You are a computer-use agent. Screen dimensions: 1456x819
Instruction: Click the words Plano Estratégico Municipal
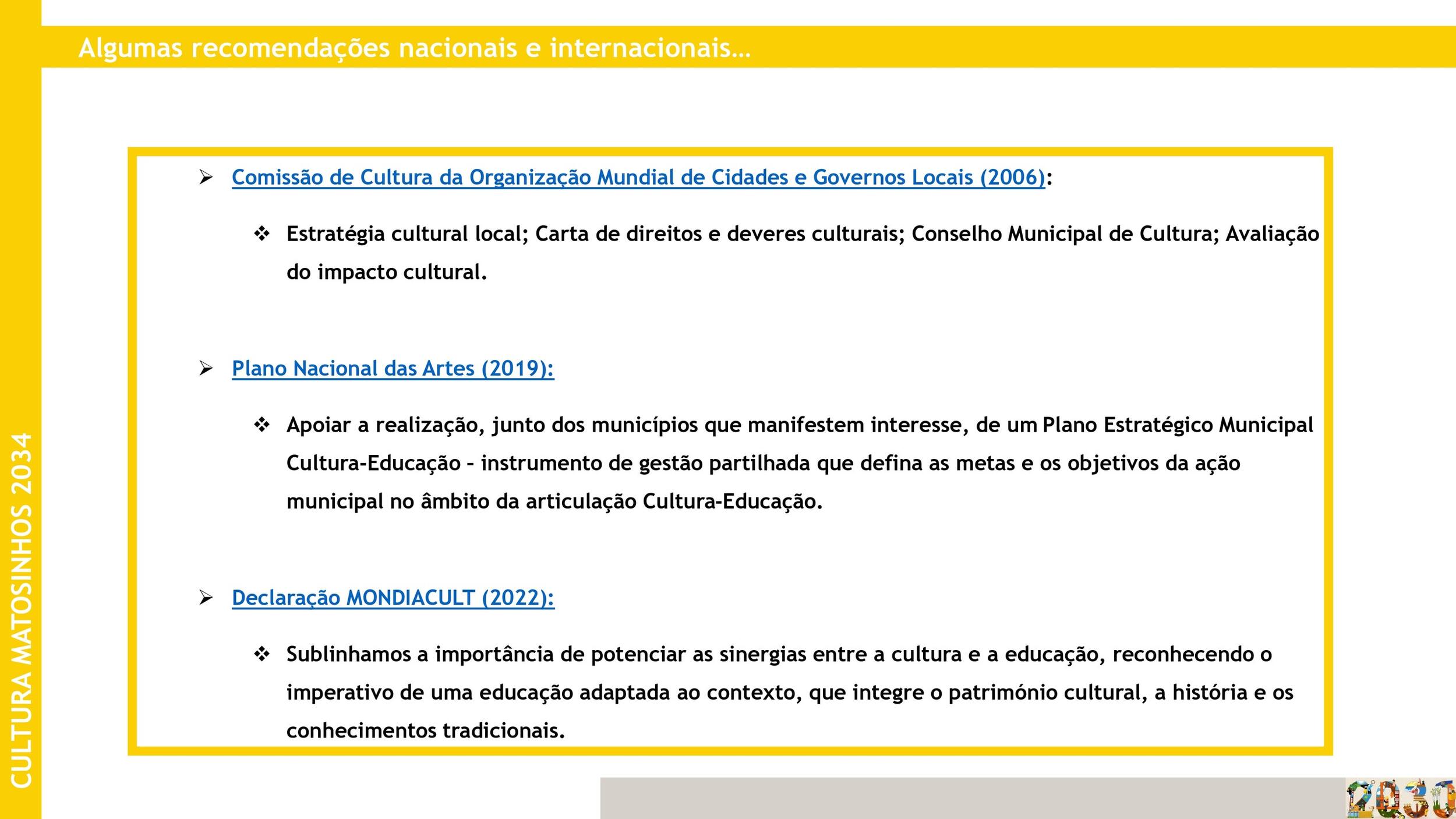[x=1177, y=425]
